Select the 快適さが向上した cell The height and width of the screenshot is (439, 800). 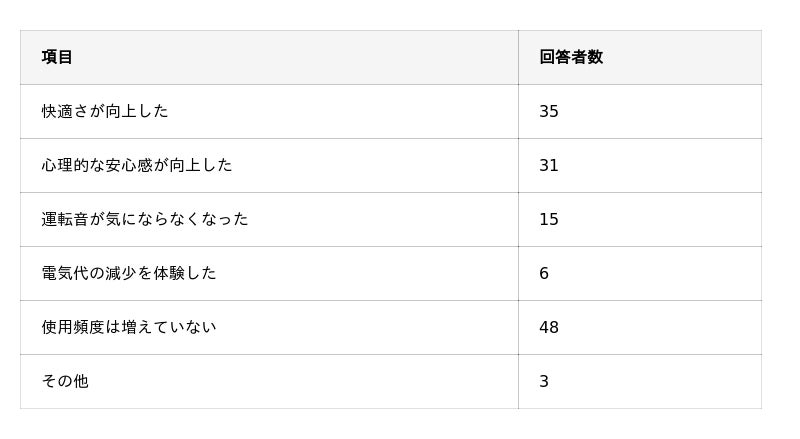pos(105,111)
